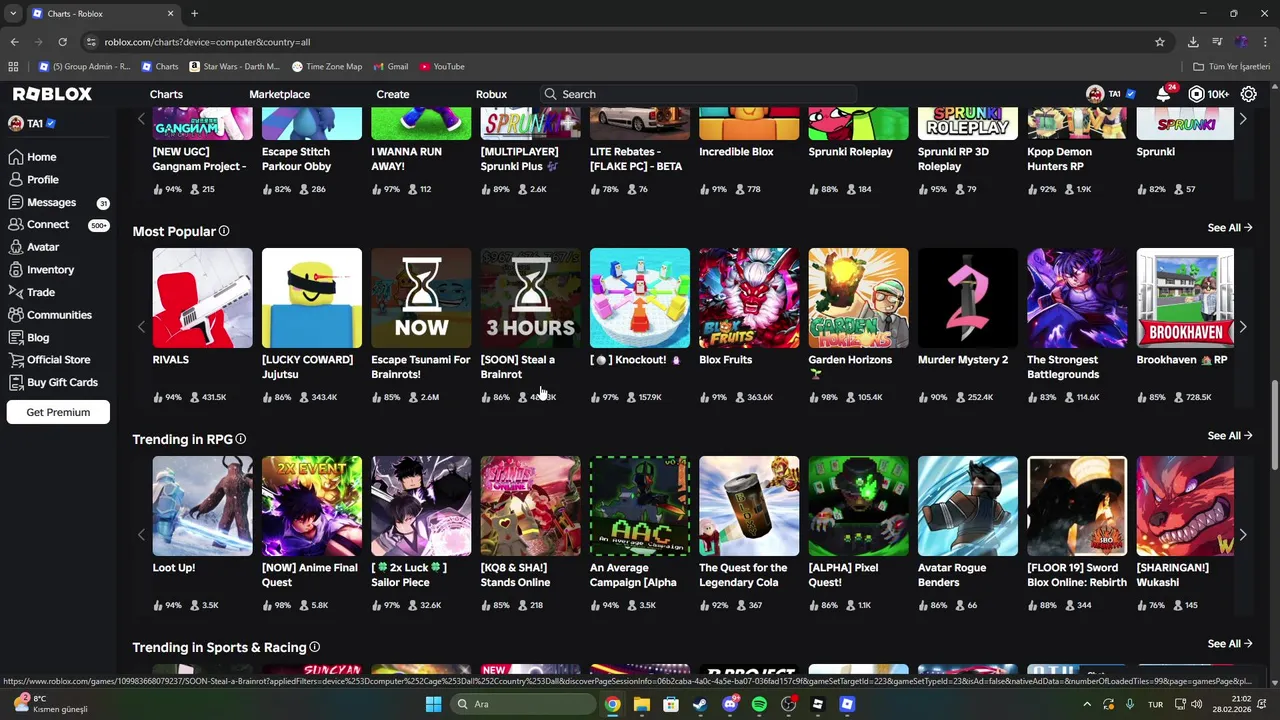
Task: Open the Windows Start button
Action: coord(433,704)
